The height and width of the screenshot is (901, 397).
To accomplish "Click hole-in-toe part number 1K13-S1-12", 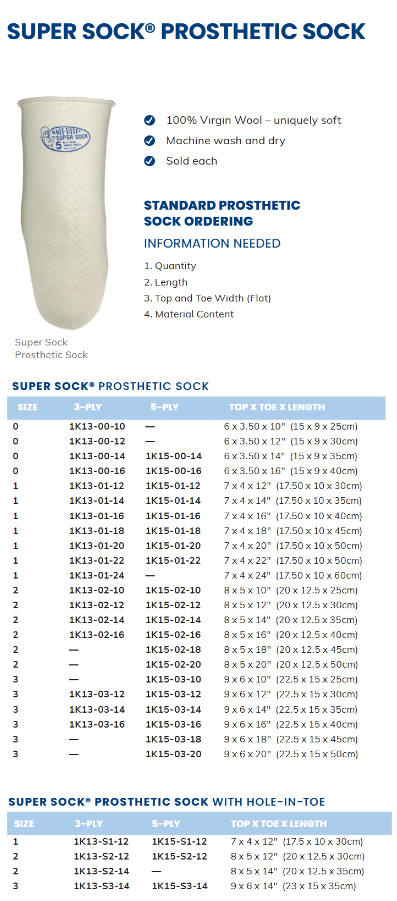I will pyautogui.click(x=101, y=842).
